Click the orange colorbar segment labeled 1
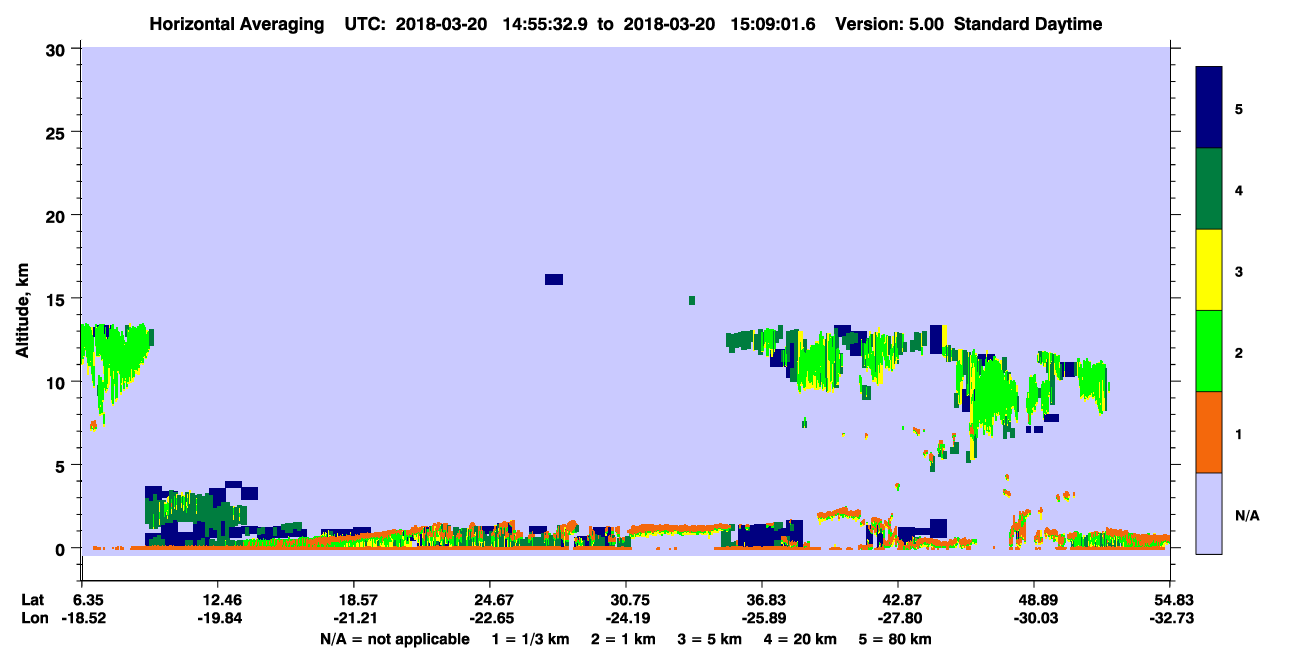 pyautogui.click(x=1209, y=432)
